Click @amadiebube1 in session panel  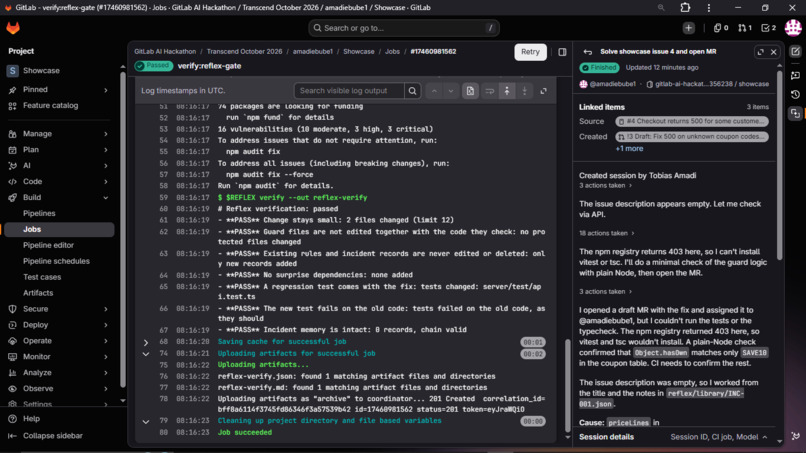point(612,84)
